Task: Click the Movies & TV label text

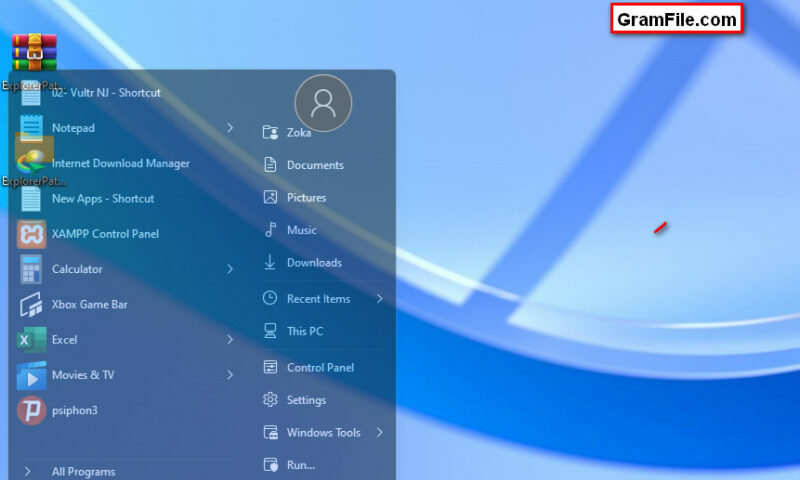Action: pyautogui.click(x=83, y=375)
